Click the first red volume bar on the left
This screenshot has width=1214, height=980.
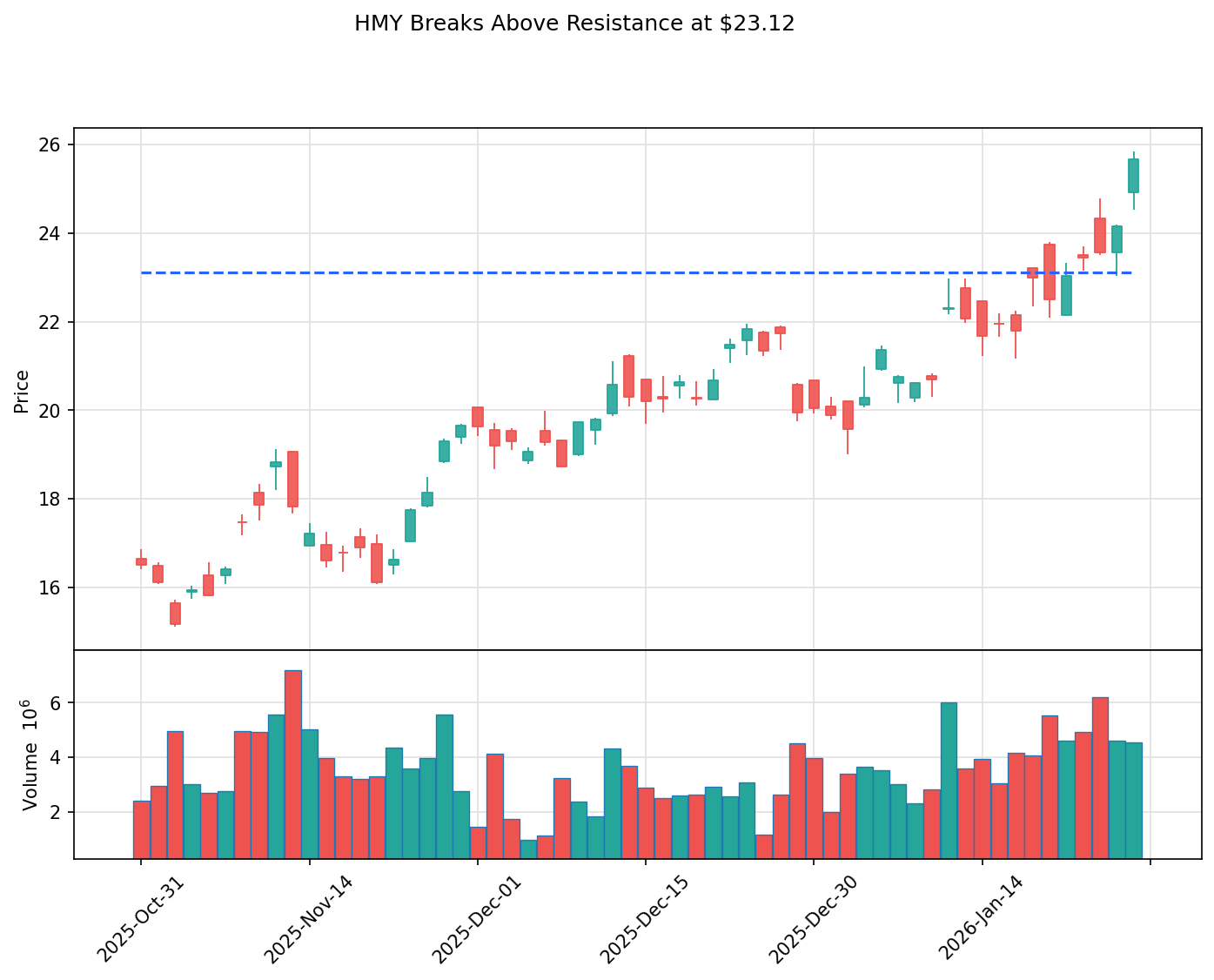[x=142, y=829]
